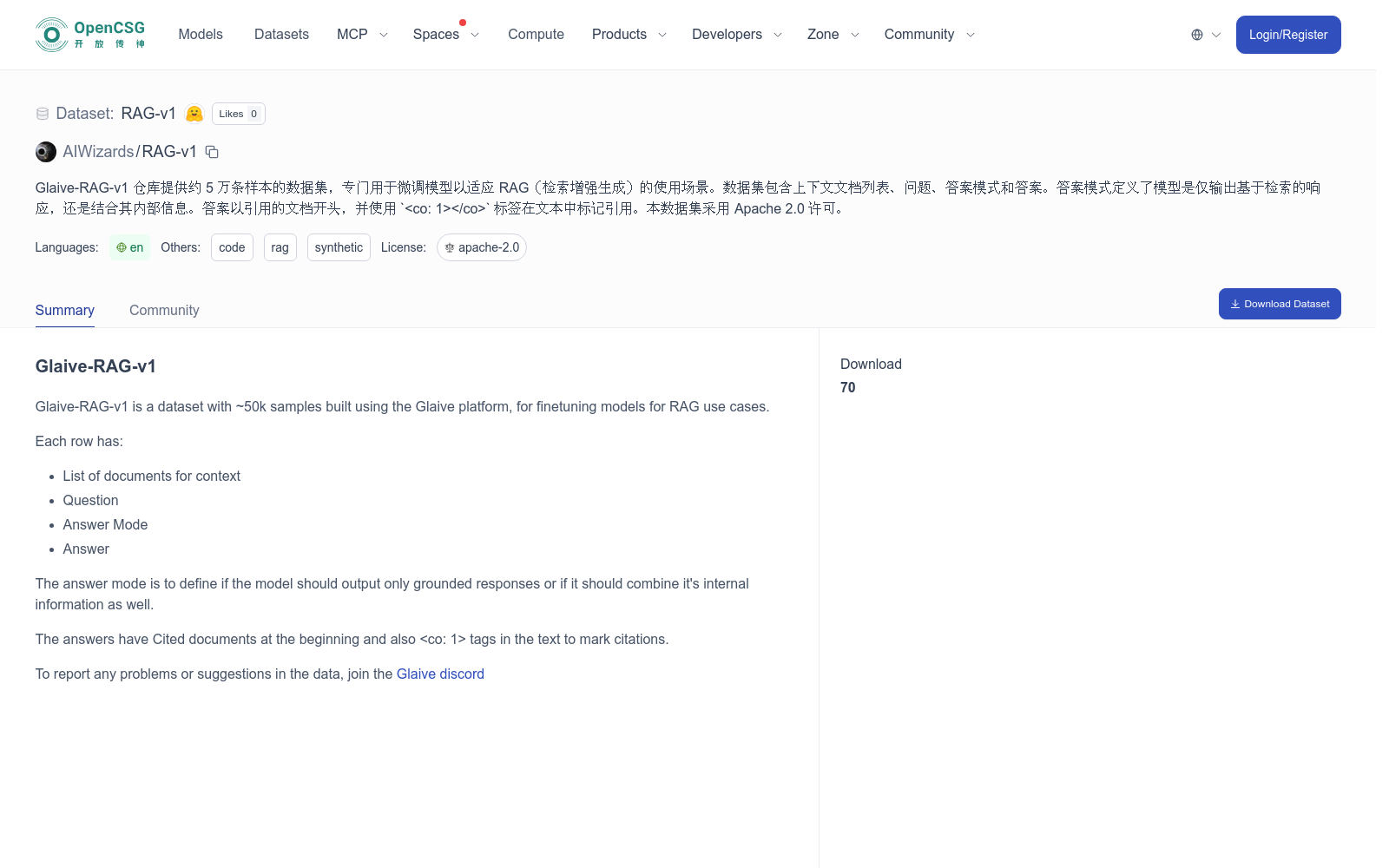Click the Likes 0 button

point(239,114)
